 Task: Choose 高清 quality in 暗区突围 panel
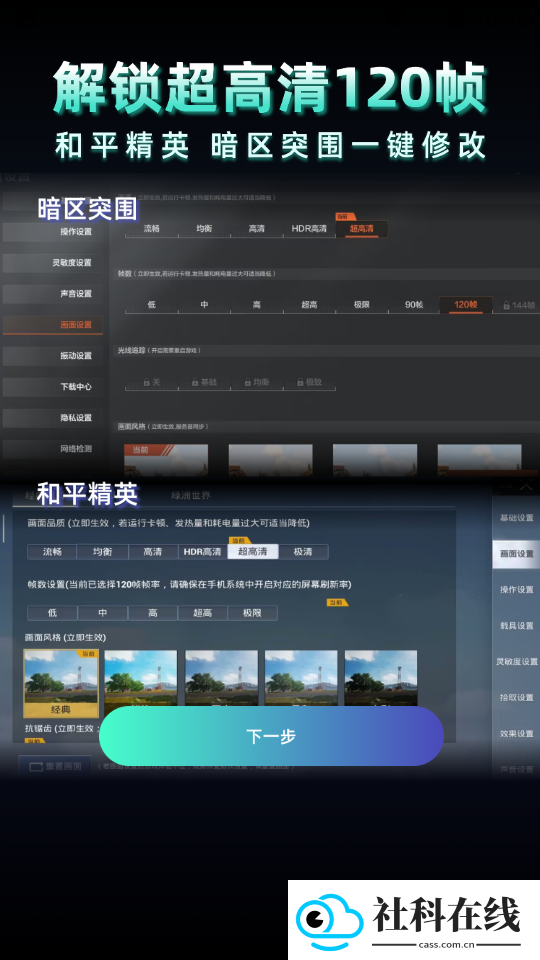[x=257, y=229]
